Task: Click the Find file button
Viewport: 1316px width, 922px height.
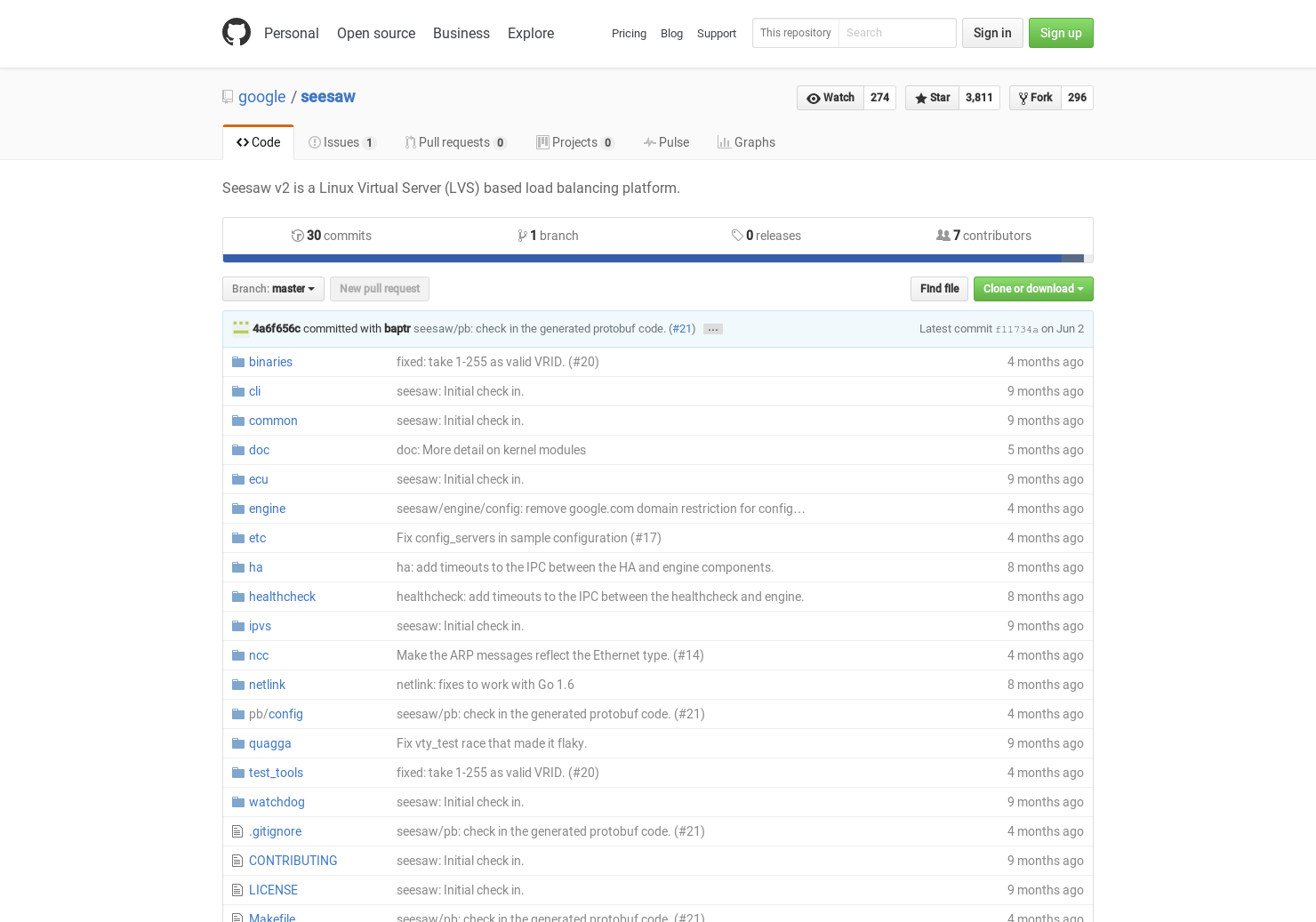Action: (x=939, y=289)
